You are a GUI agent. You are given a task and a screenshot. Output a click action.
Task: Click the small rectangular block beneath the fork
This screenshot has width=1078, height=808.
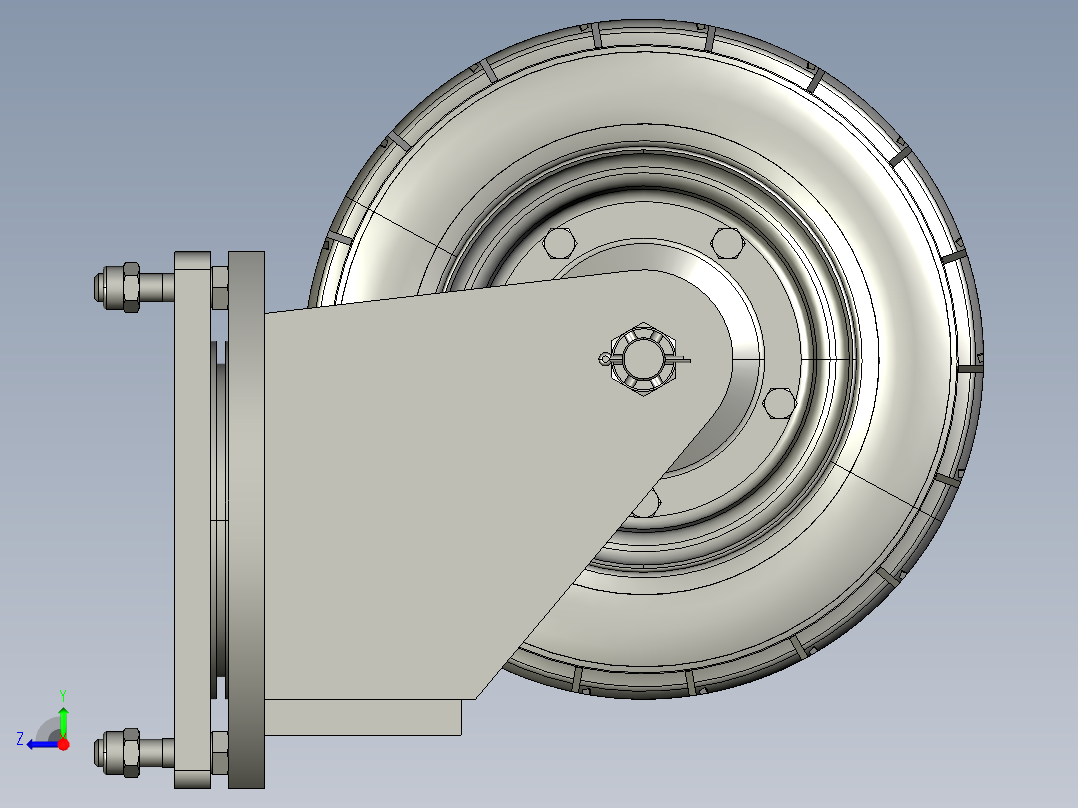click(x=363, y=717)
